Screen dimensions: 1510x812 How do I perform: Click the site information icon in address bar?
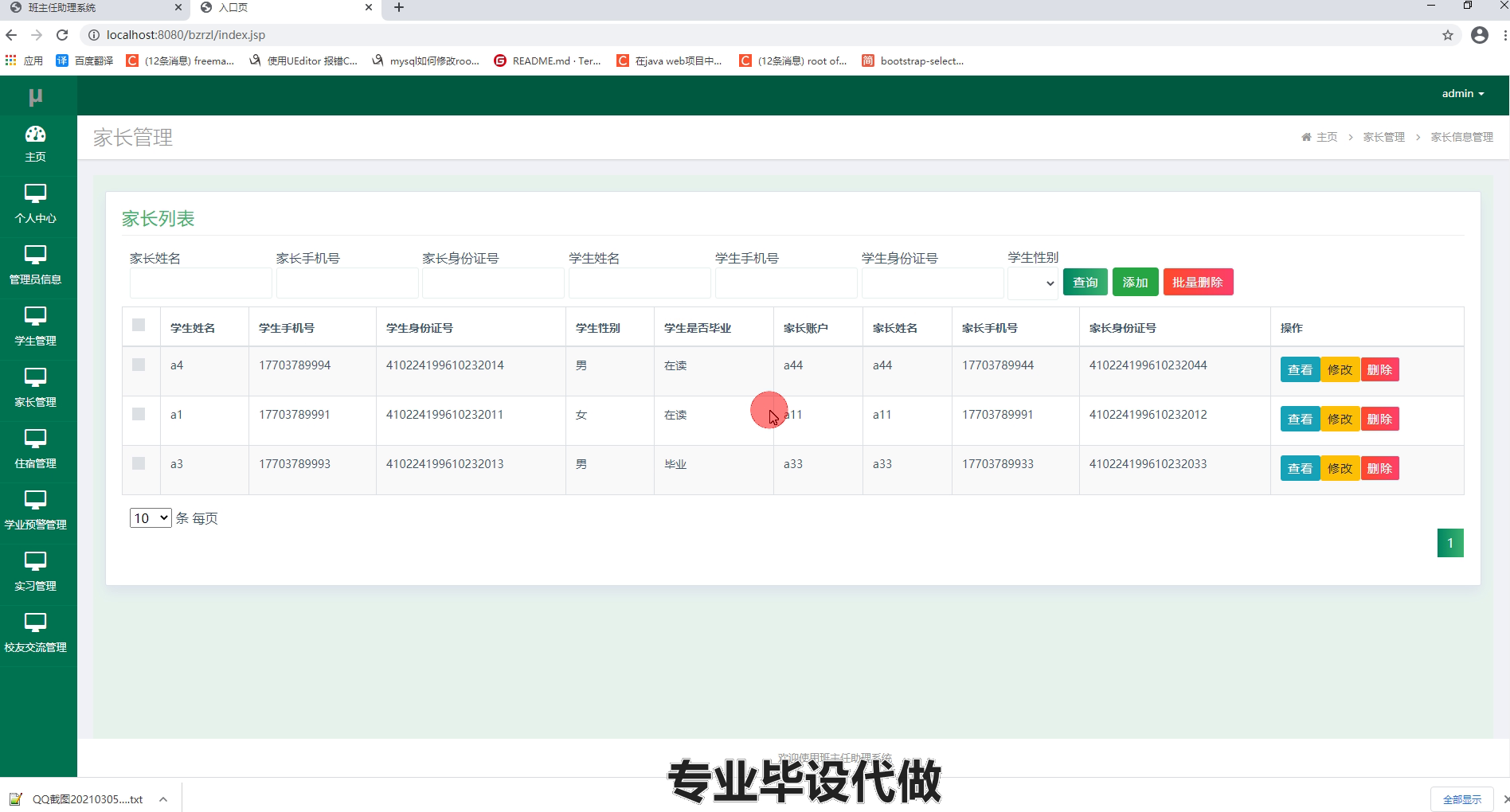(93, 35)
